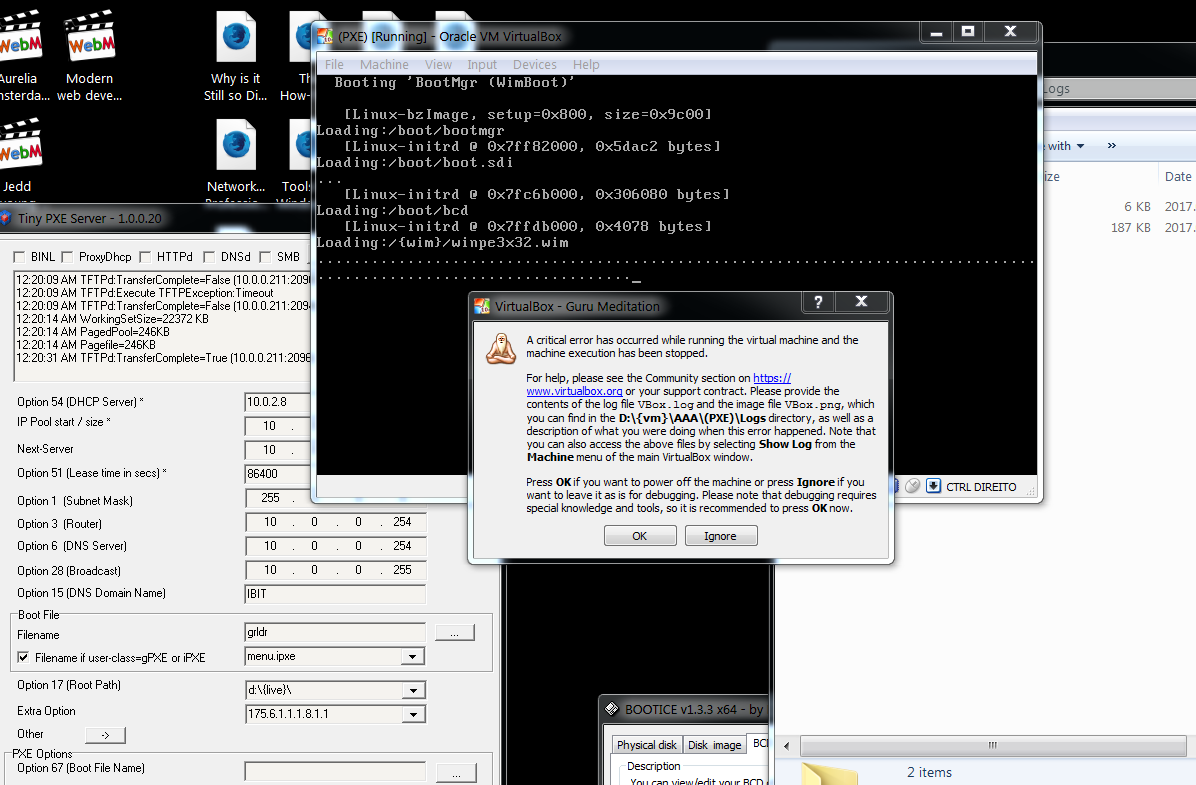The width and height of the screenshot is (1196, 785).
Task: Click the '2 items' Explorer status text
Action: click(x=929, y=772)
